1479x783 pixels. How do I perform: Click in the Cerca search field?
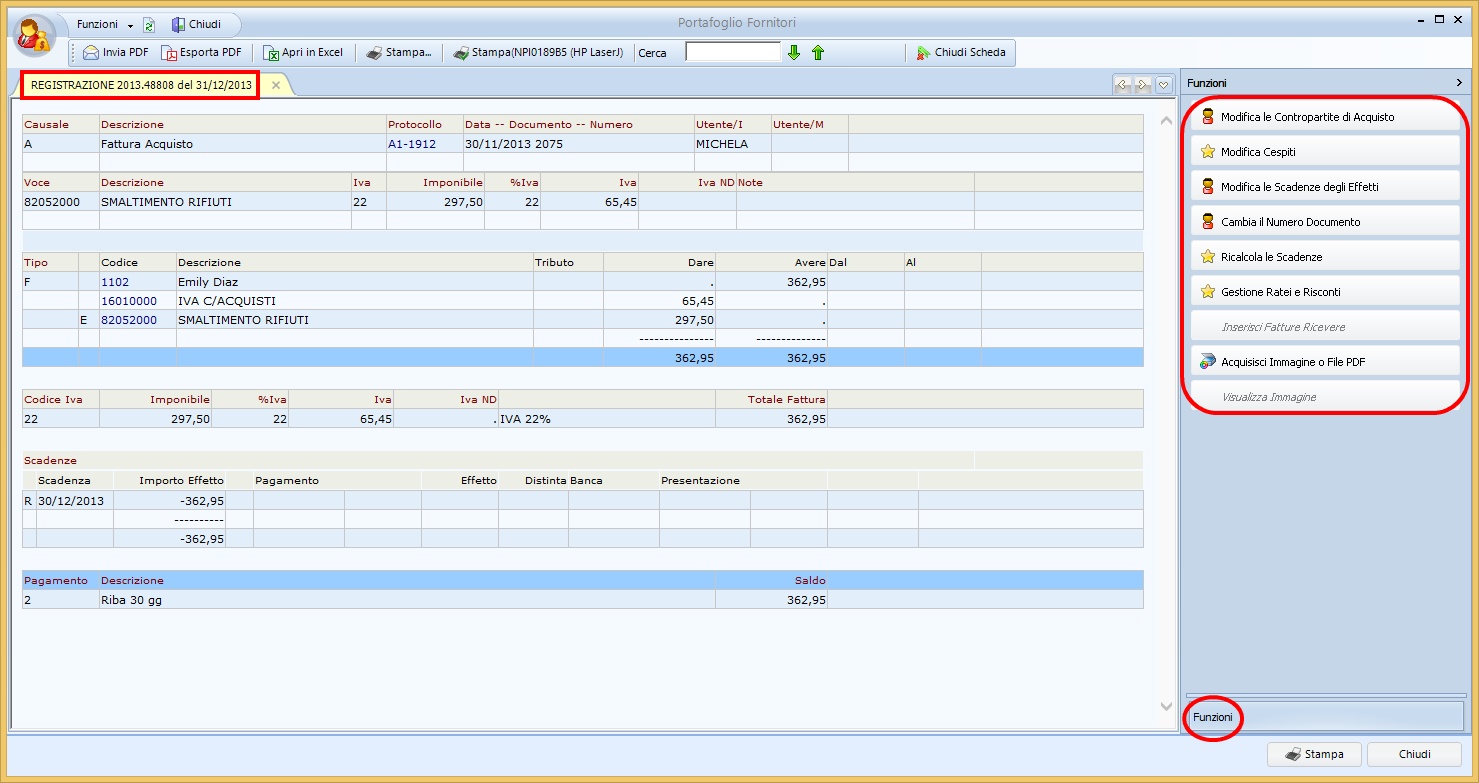click(732, 52)
